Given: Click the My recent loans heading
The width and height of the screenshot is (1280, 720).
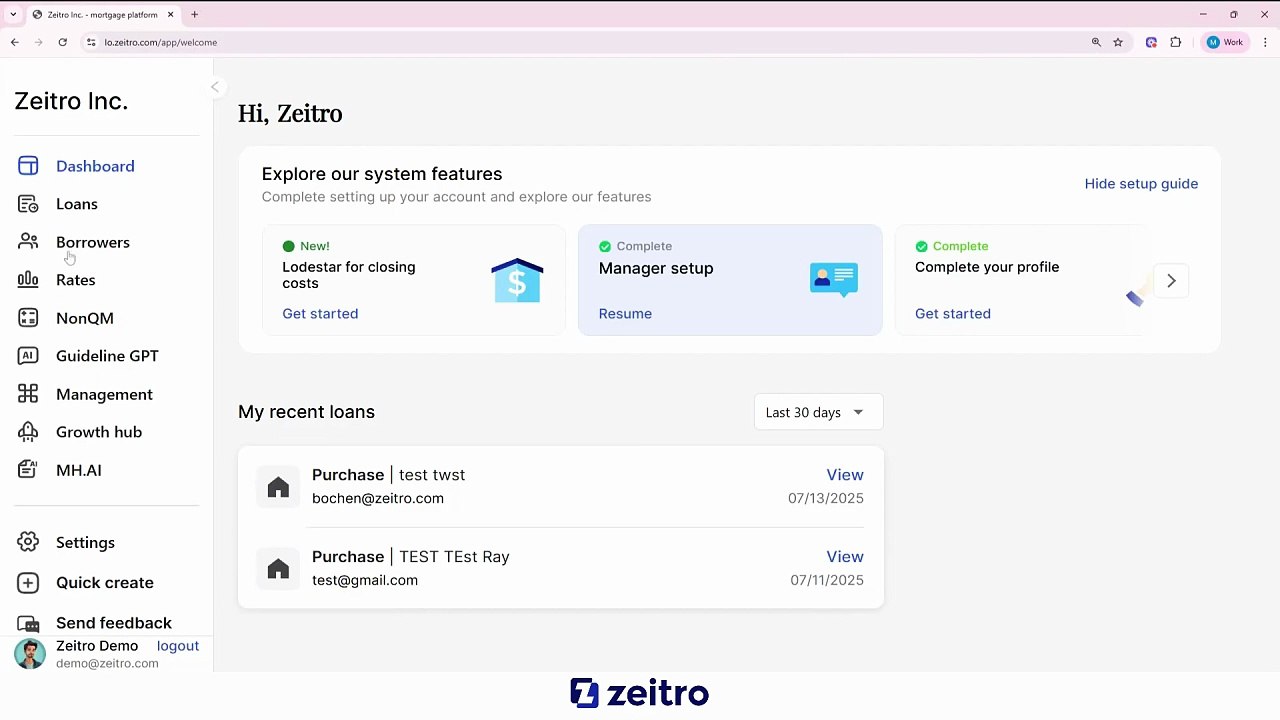Looking at the screenshot, I should click(x=306, y=412).
